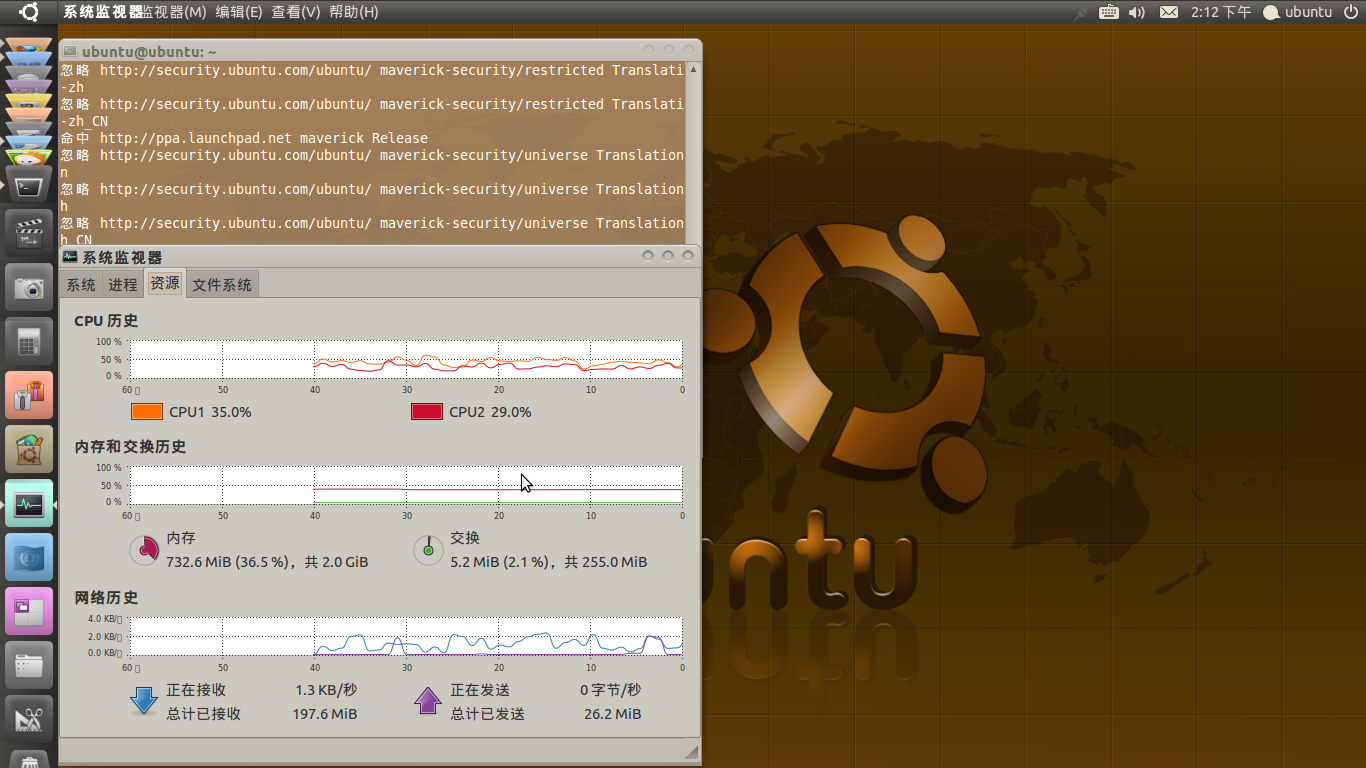Click the 系统监视器 window title bar

click(380, 257)
